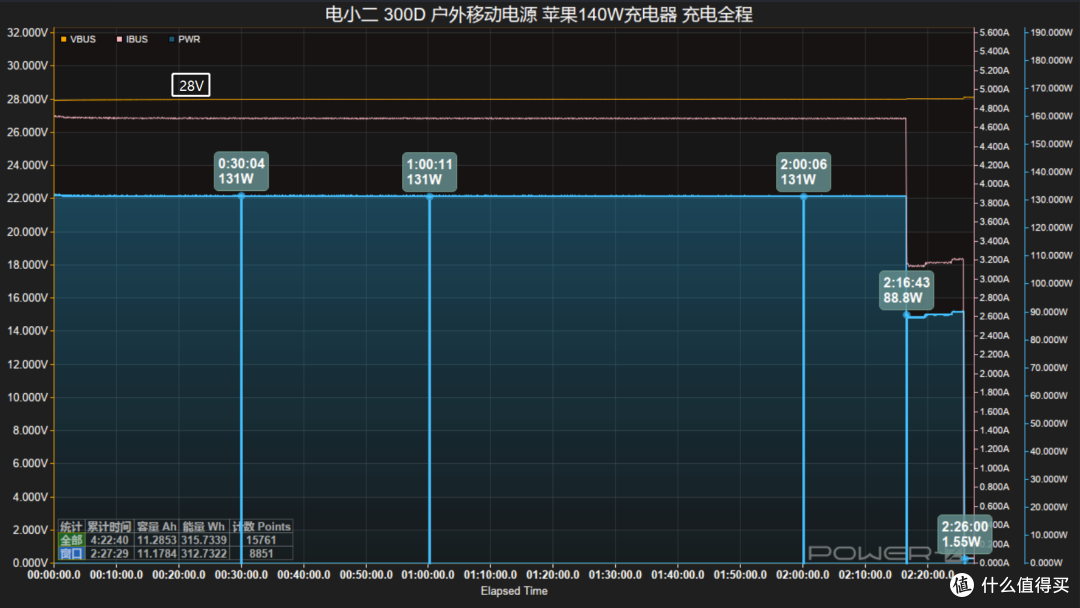
Task: Click the 15761 points cell
Action: (x=261, y=540)
